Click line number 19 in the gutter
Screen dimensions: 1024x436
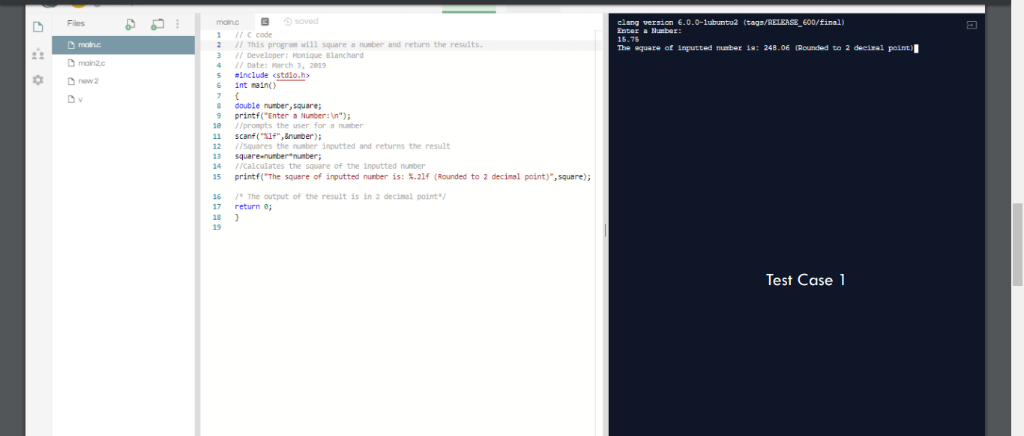tap(217, 227)
